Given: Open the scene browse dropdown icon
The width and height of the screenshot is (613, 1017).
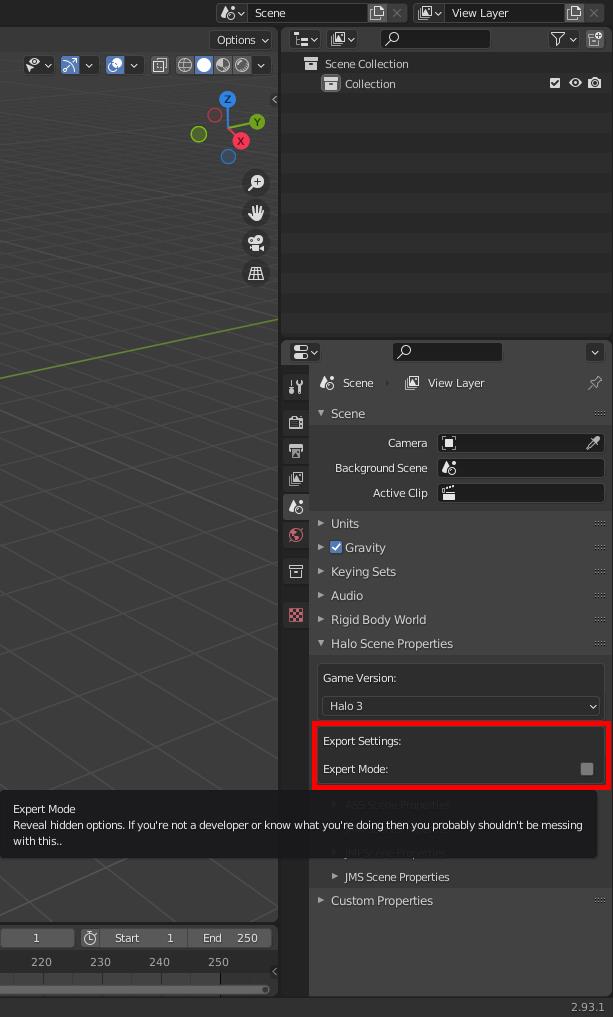Looking at the screenshot, I should [232, 13].
